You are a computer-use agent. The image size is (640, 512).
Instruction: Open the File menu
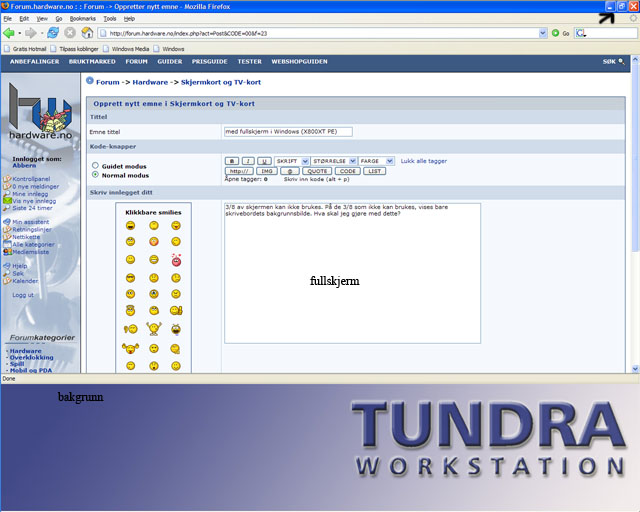click(8, 19)
